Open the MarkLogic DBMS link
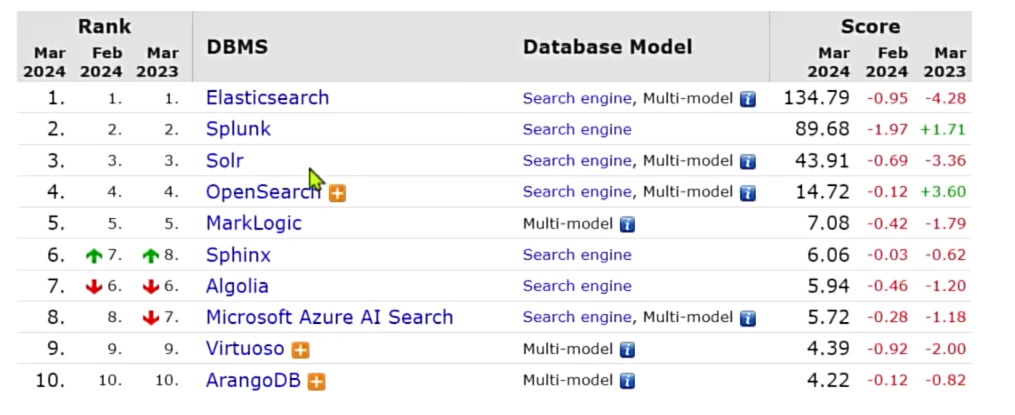The width and height of the screenshot is (1015, 415). click(253, 223)
